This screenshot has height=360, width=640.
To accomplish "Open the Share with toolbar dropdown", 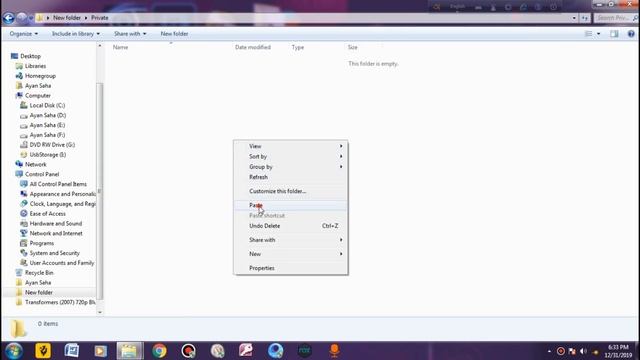I will tap(130, 34).
